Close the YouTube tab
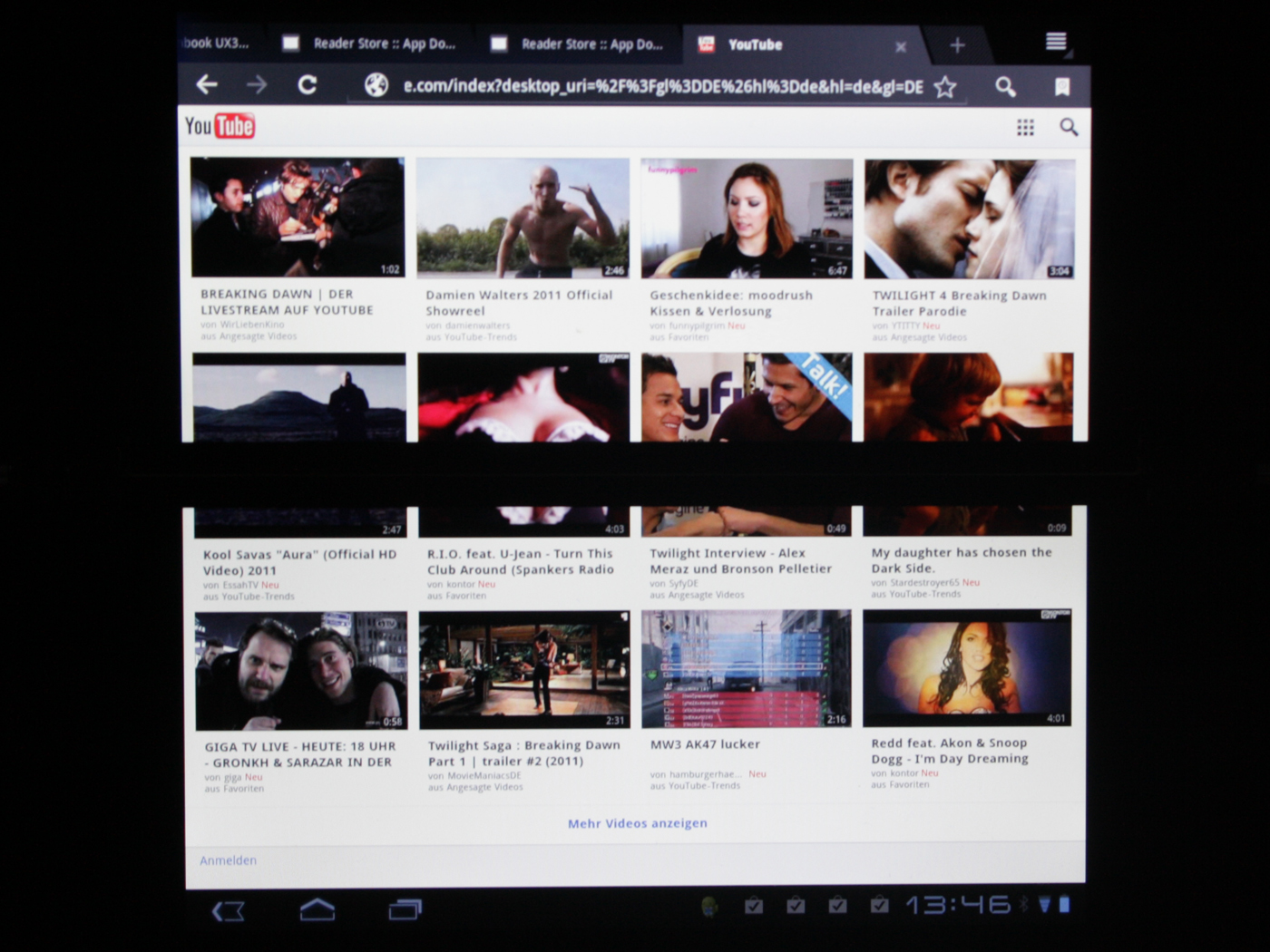 (901, 46)
